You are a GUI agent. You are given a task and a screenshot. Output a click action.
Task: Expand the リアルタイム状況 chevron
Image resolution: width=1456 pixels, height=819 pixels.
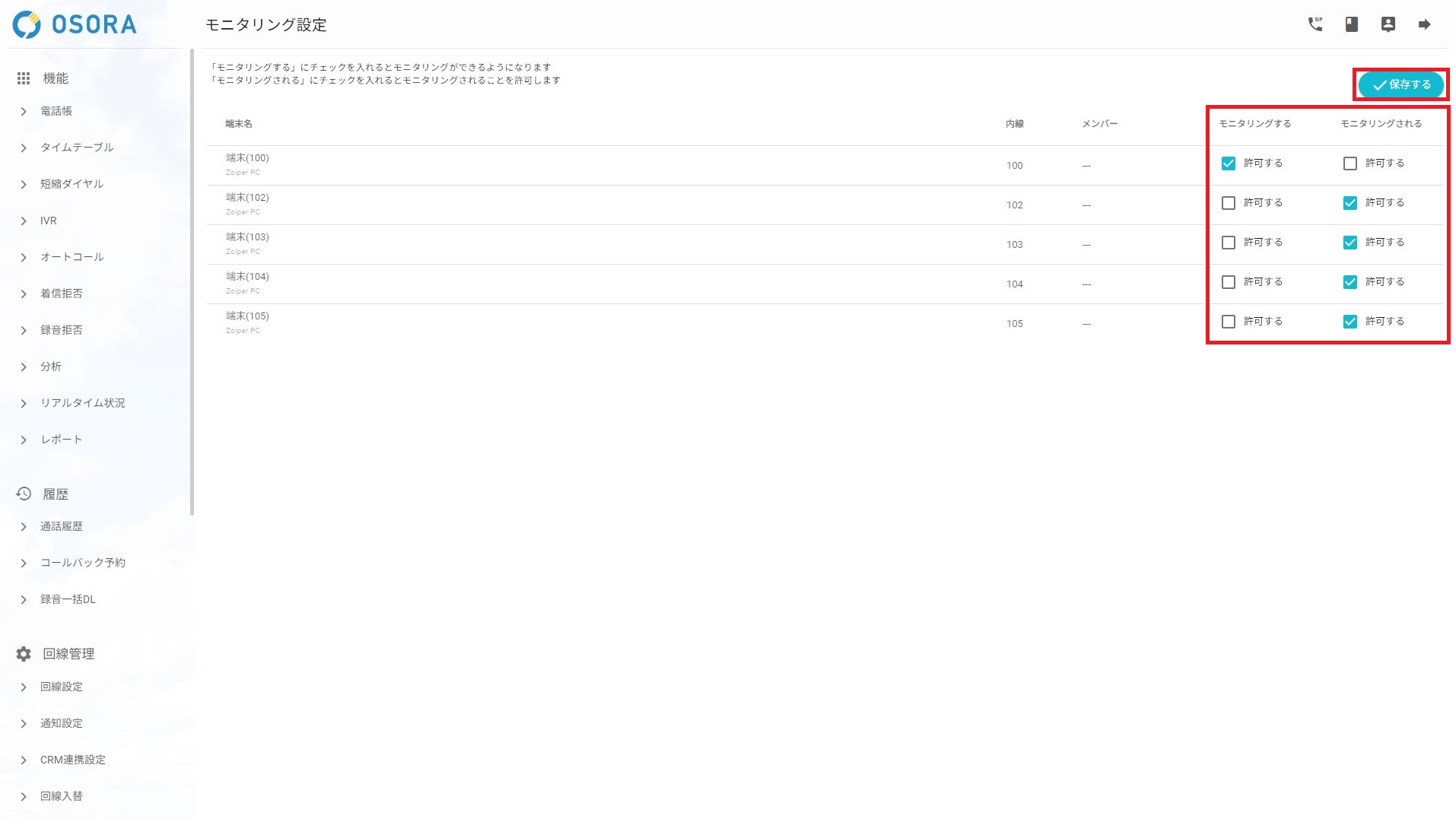(x=24, y=403)
